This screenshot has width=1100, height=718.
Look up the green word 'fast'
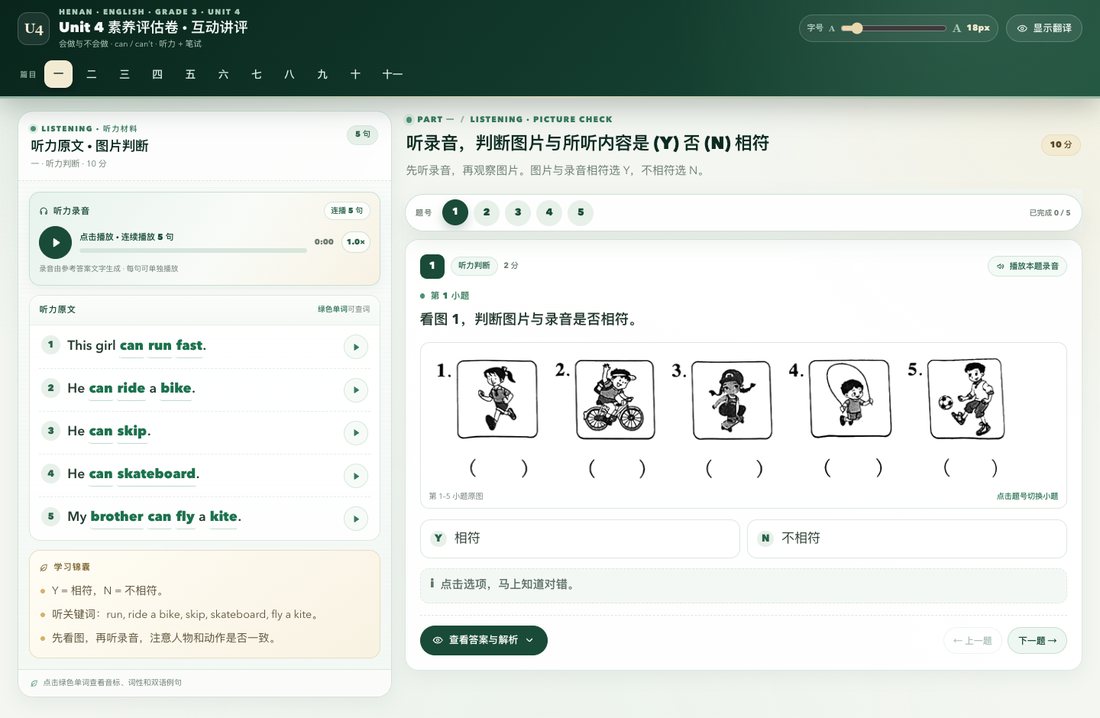point(189,345)
